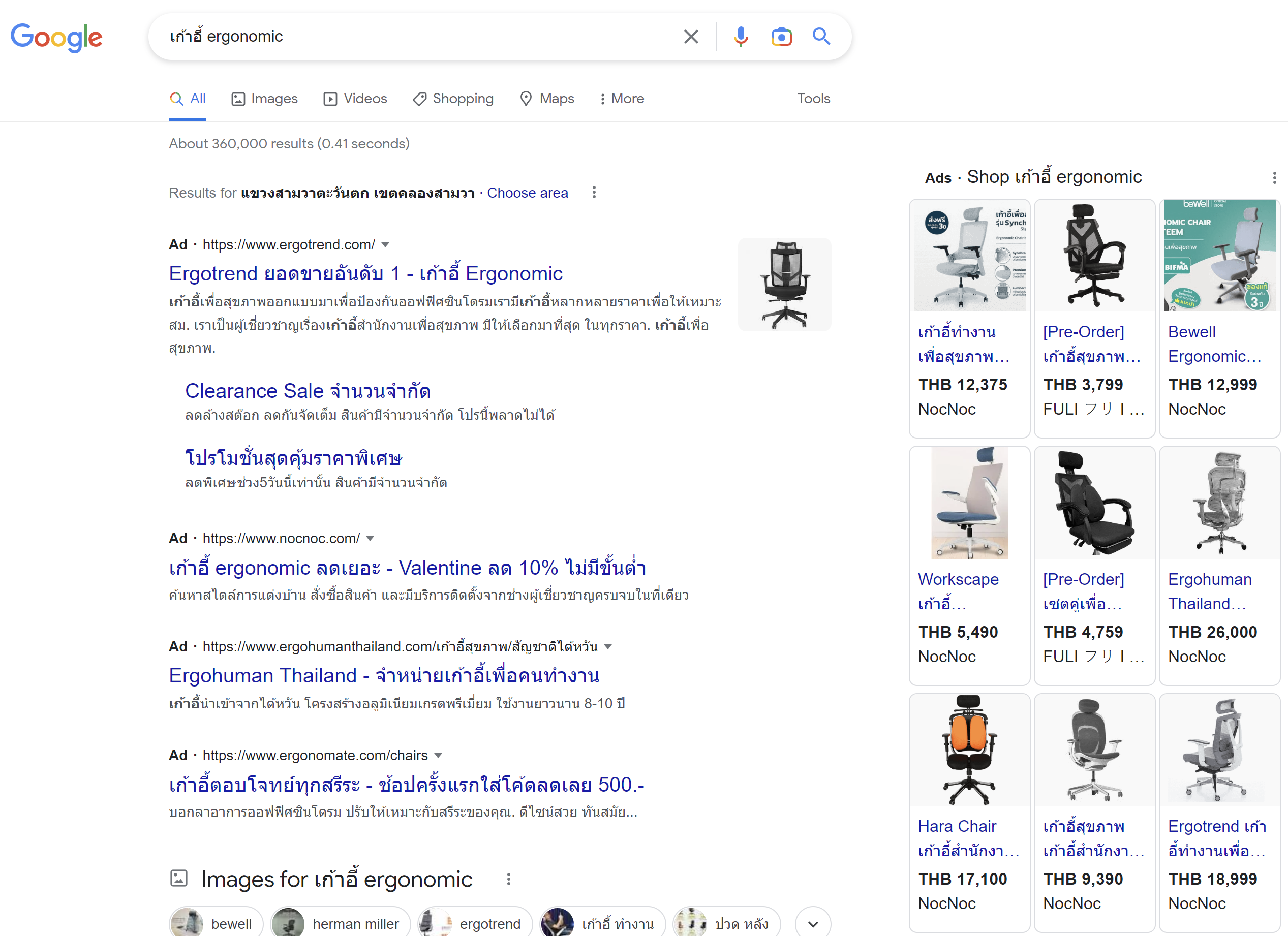Open the Tools options
Image resolution: width=1288 pixels, height=936 pixels.
(813, 99)
